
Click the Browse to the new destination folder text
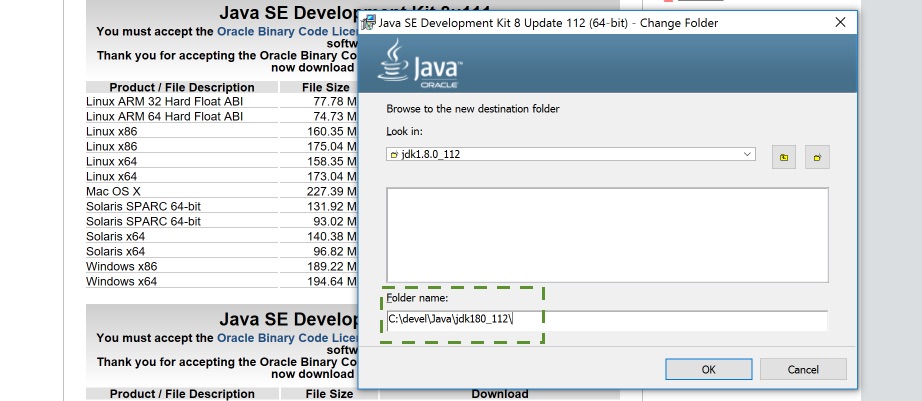[473, 109]
